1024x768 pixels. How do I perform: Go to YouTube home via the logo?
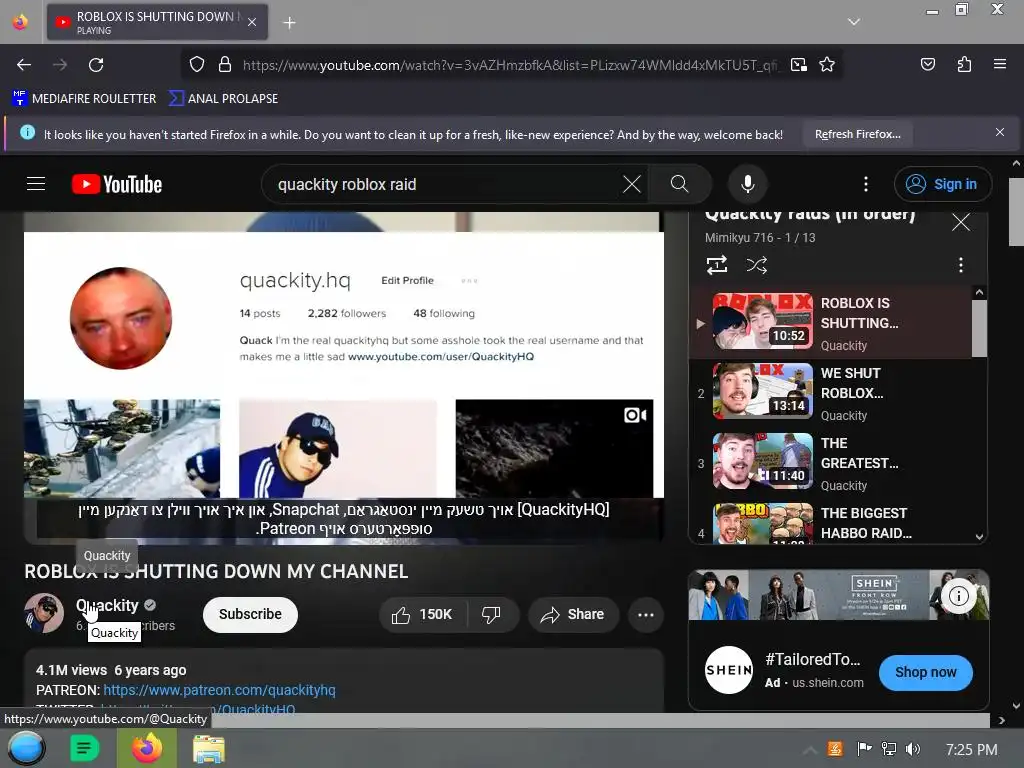point(117,184)
